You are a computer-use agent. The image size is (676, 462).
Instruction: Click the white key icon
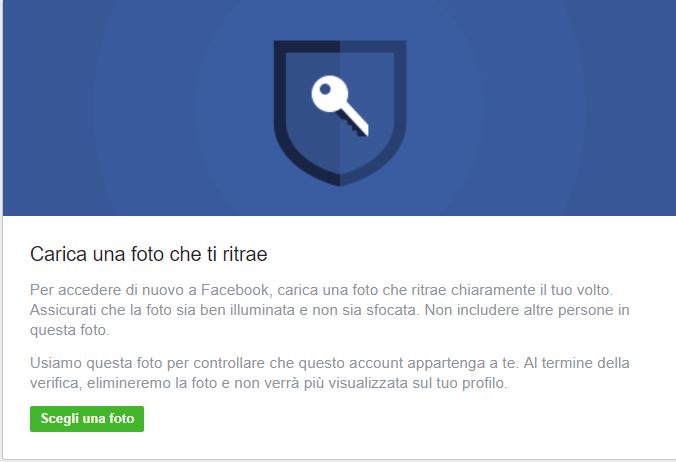[x=340, y=106]
